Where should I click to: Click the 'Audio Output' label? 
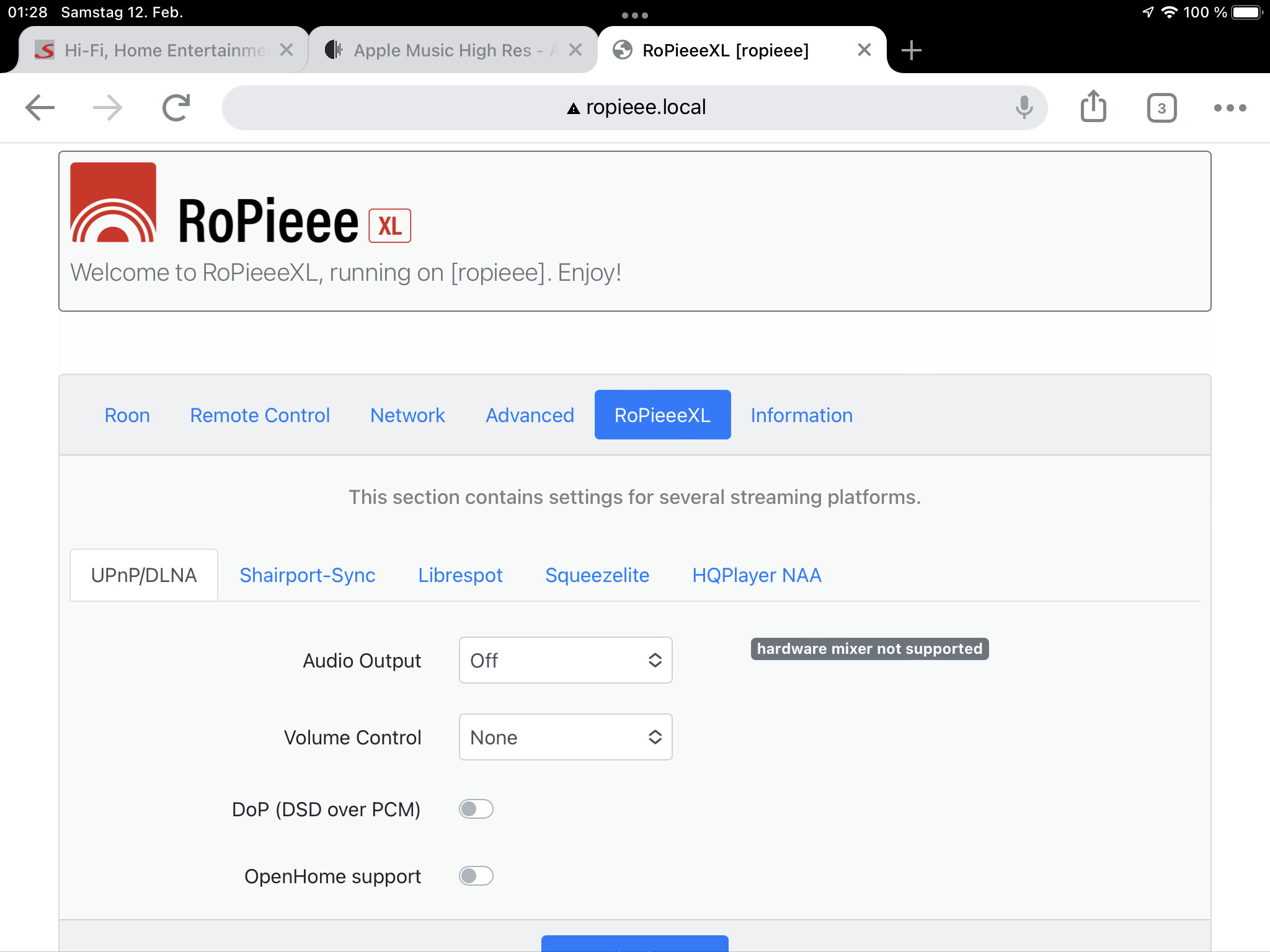pos(362,661)
